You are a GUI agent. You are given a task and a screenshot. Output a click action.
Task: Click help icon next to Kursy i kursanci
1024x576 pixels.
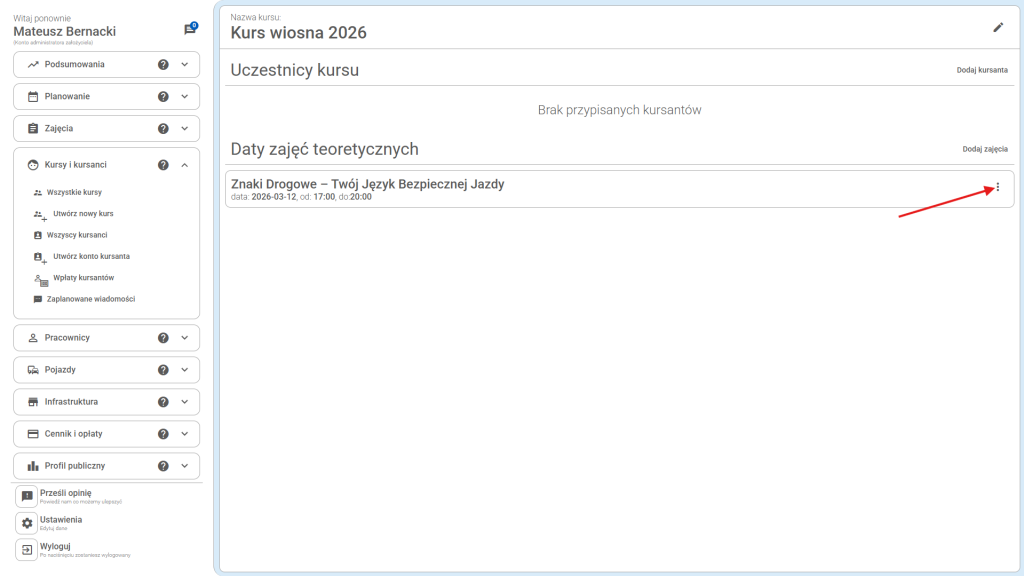[x=163, y=165]
